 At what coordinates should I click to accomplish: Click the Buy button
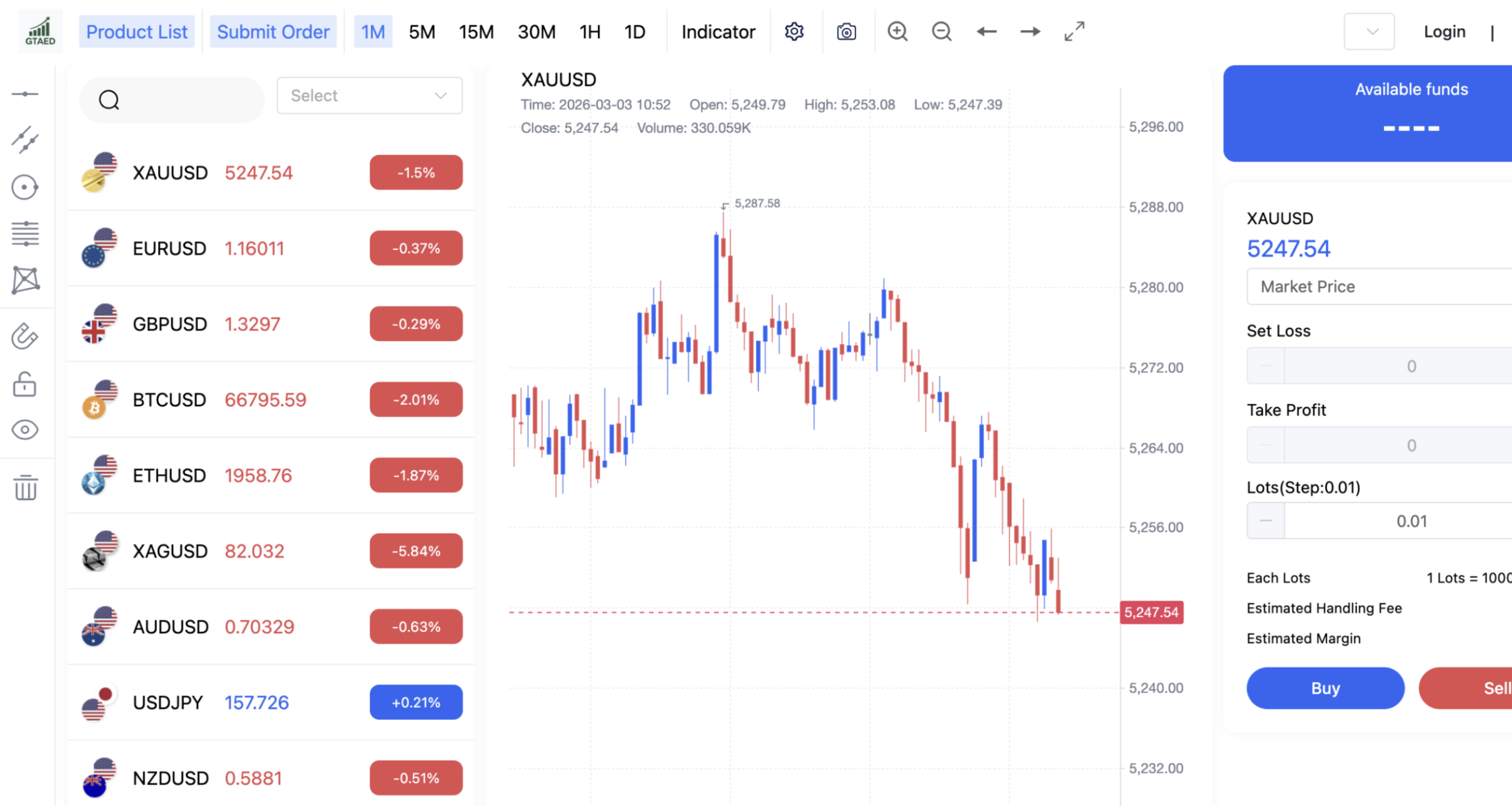1325,688
